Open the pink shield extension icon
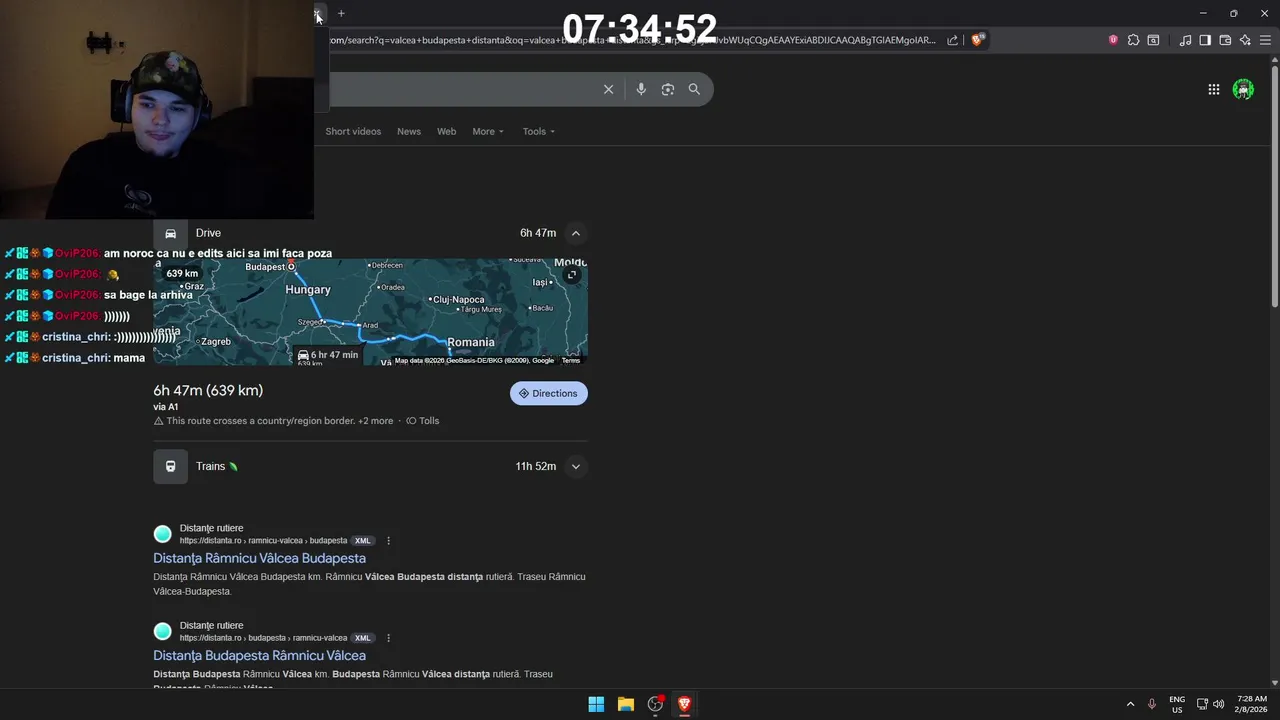The height and width of the screenshot is (720, 1280). (1113, 40)
